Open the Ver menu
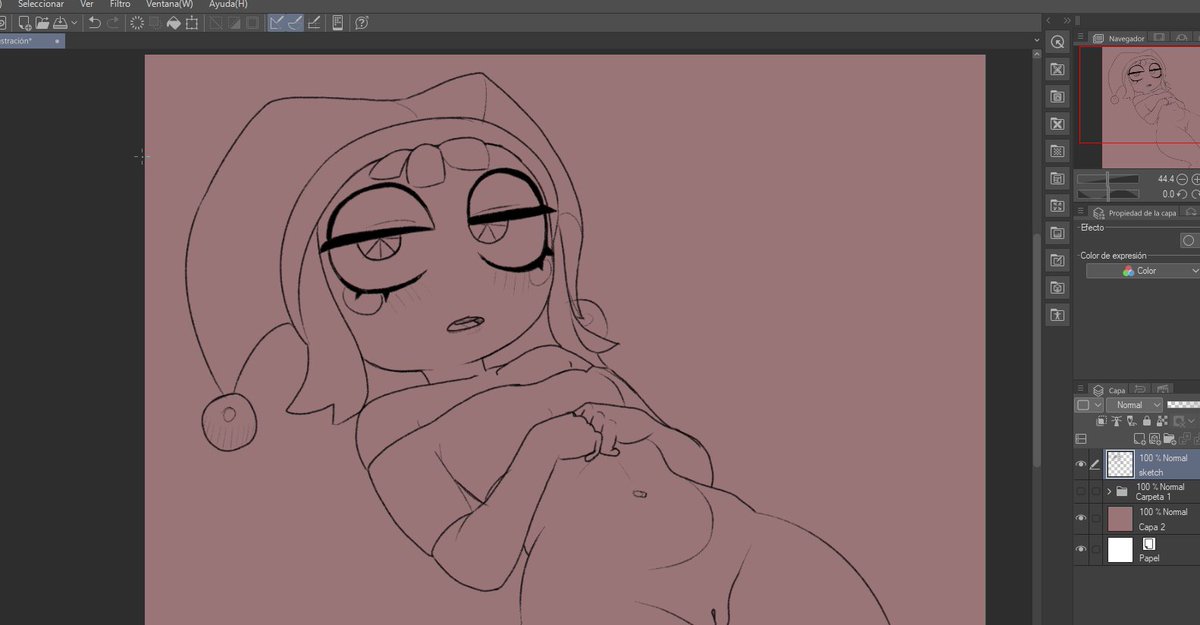The width and height of the screenshot is (1200, 625). [87, 4]
